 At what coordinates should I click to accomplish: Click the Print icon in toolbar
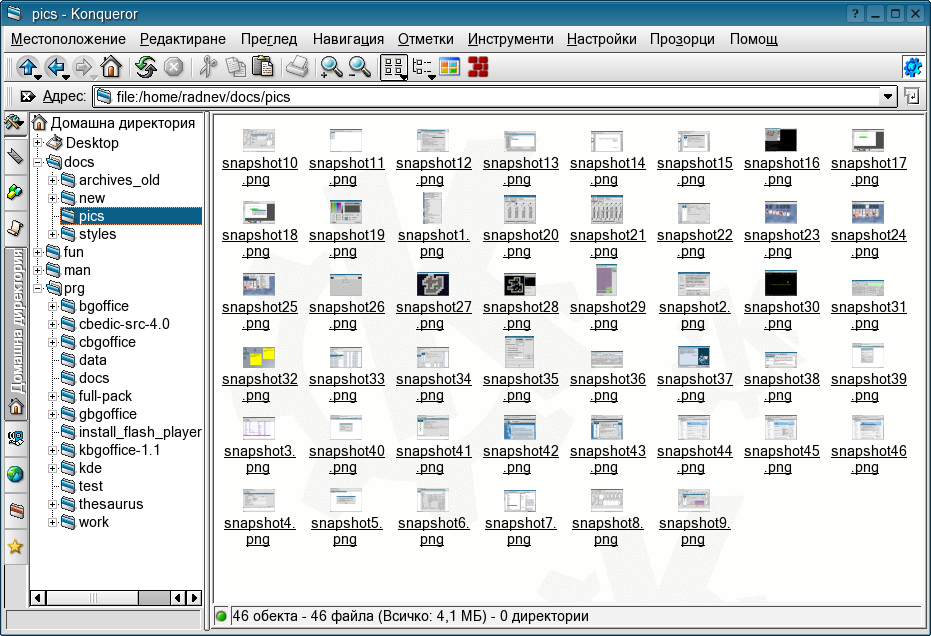pyautogui.click(x=297, y=67)
